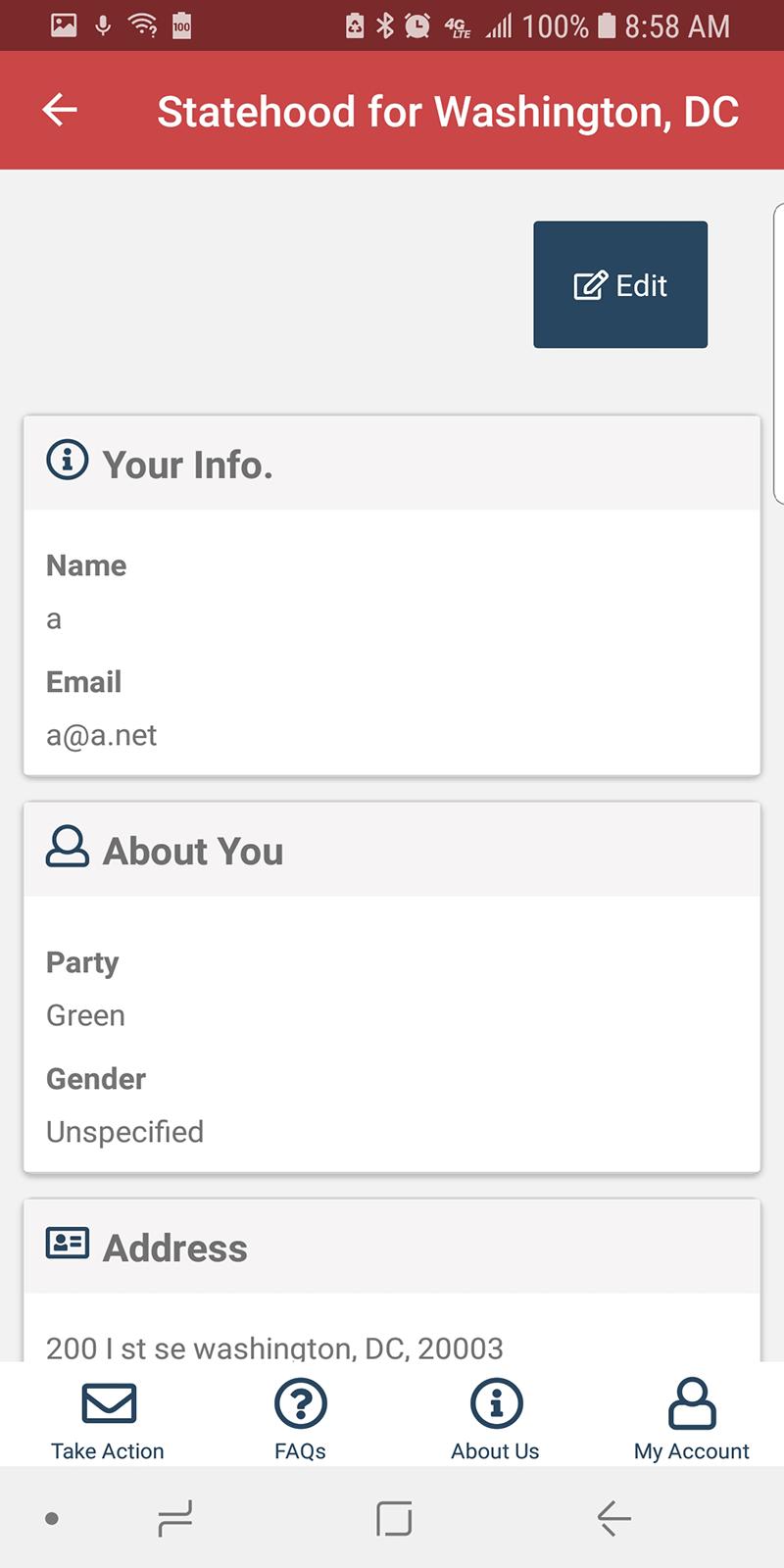The image size is (784, 1568).
Task: Click the ID card icon beside Address
Action: [x=68, y=1243]
